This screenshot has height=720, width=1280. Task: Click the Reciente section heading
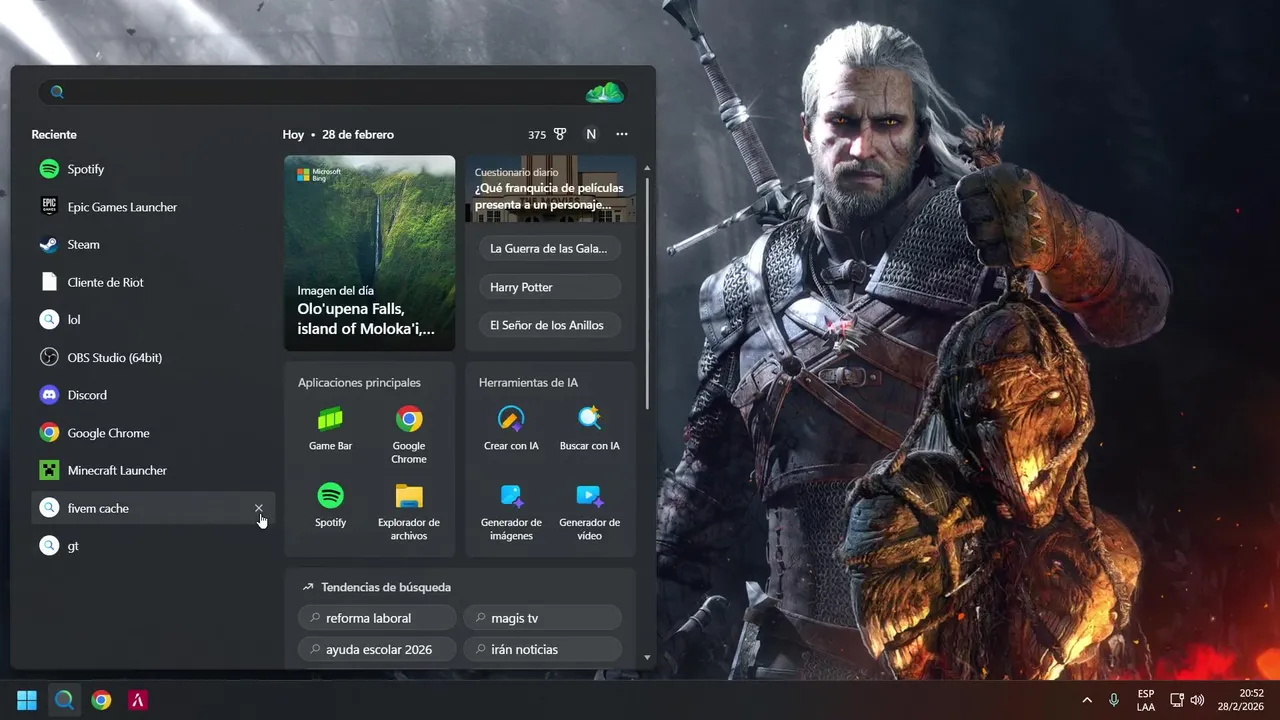[x=54, y=134]
